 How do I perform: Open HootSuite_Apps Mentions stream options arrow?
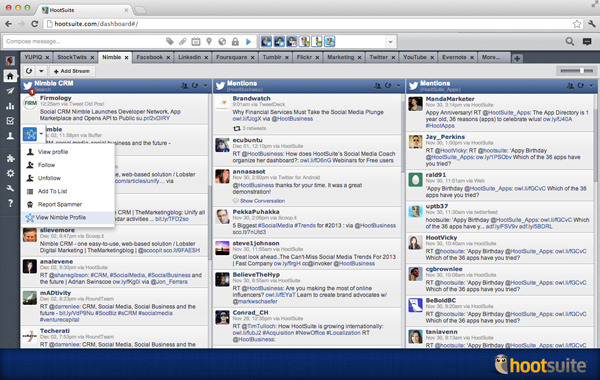tap(591, 85)
